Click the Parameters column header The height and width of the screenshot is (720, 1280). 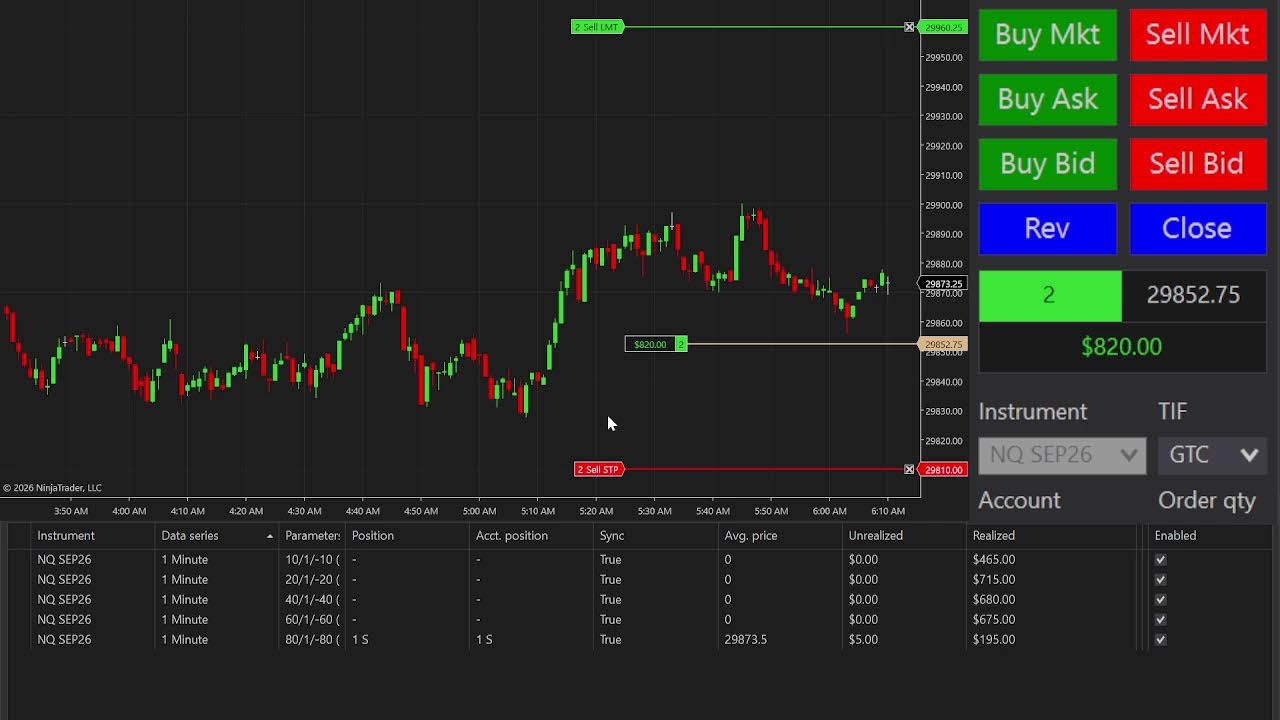(x=312, y=536)
